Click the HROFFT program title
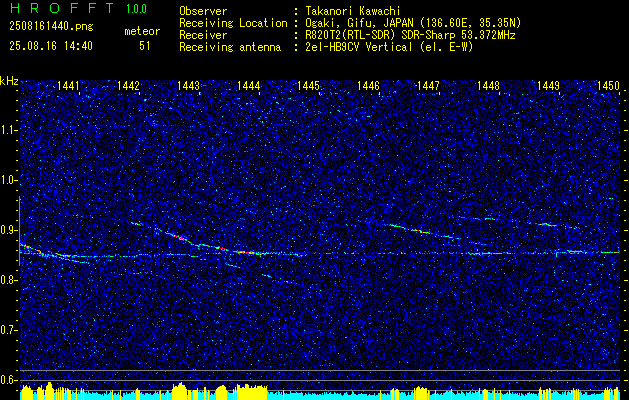Image resolution: width=629 pixels, height=400 pixels. [x=62, y=8]
